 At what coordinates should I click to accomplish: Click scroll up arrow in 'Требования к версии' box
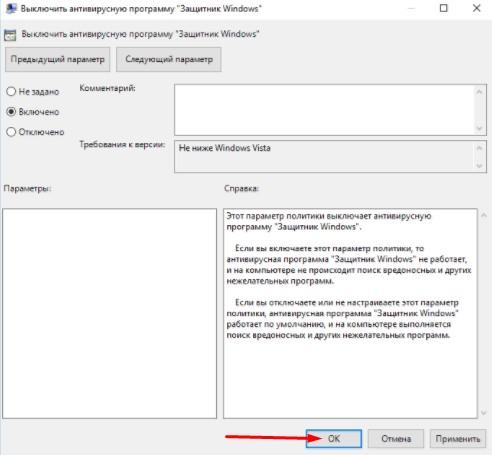coord(480,148)
